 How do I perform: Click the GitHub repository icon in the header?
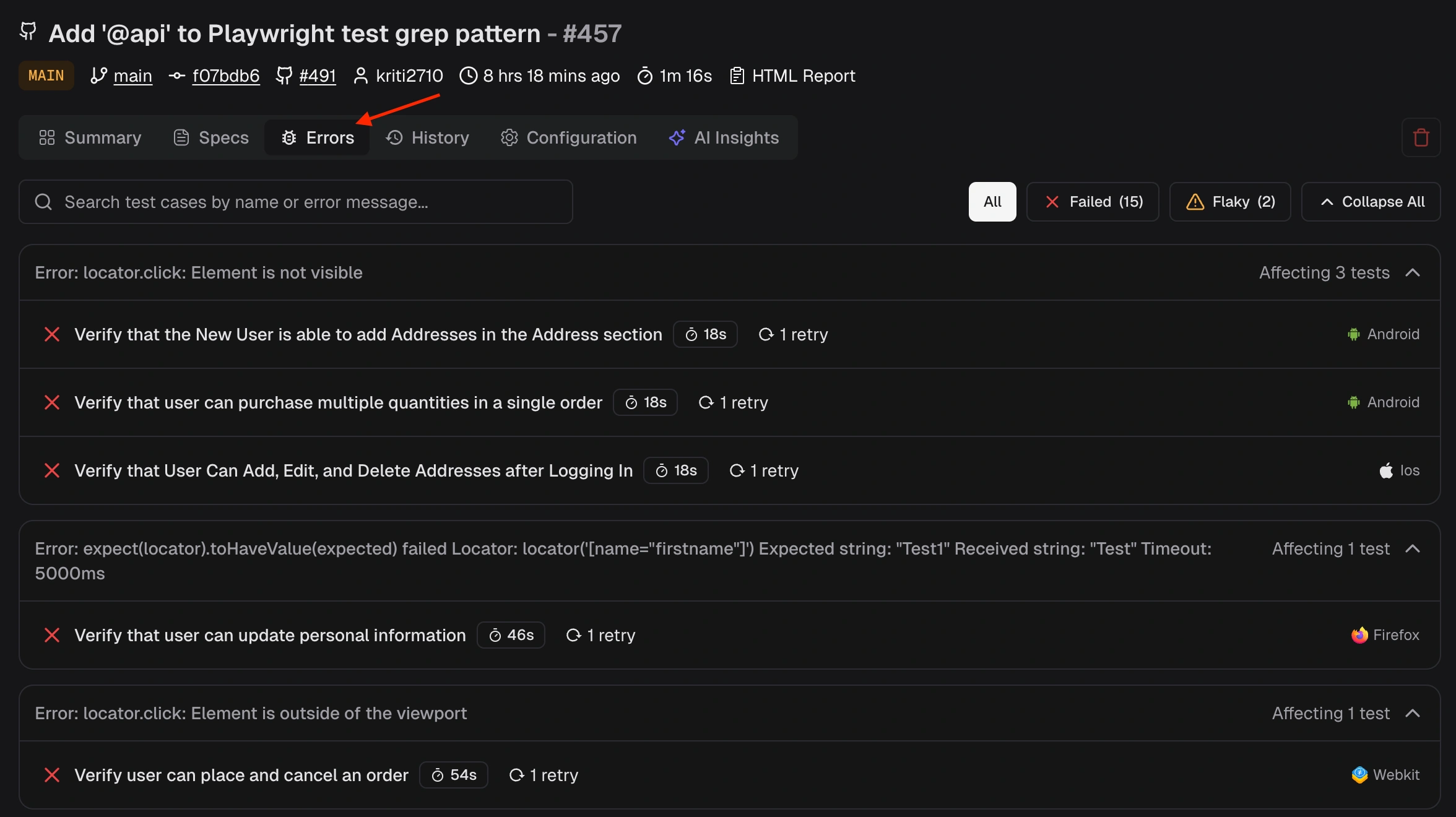(27, 32)
